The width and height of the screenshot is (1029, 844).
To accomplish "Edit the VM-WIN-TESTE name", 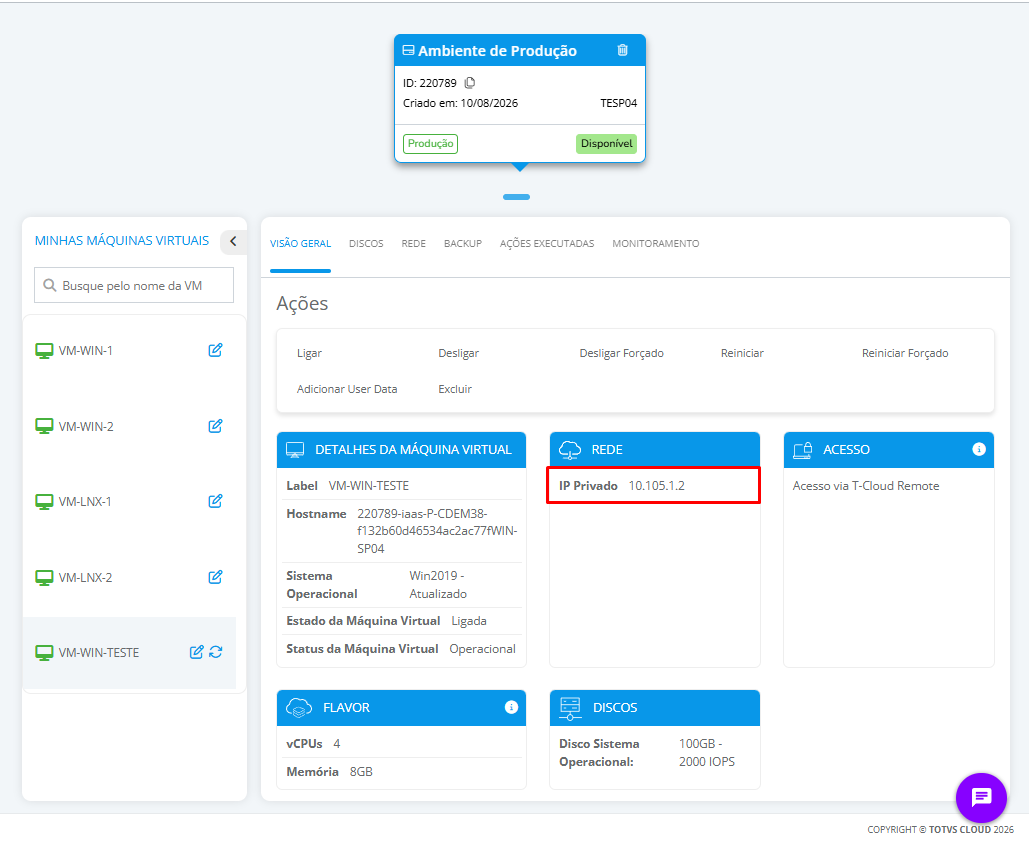I will tap(196, 652).
